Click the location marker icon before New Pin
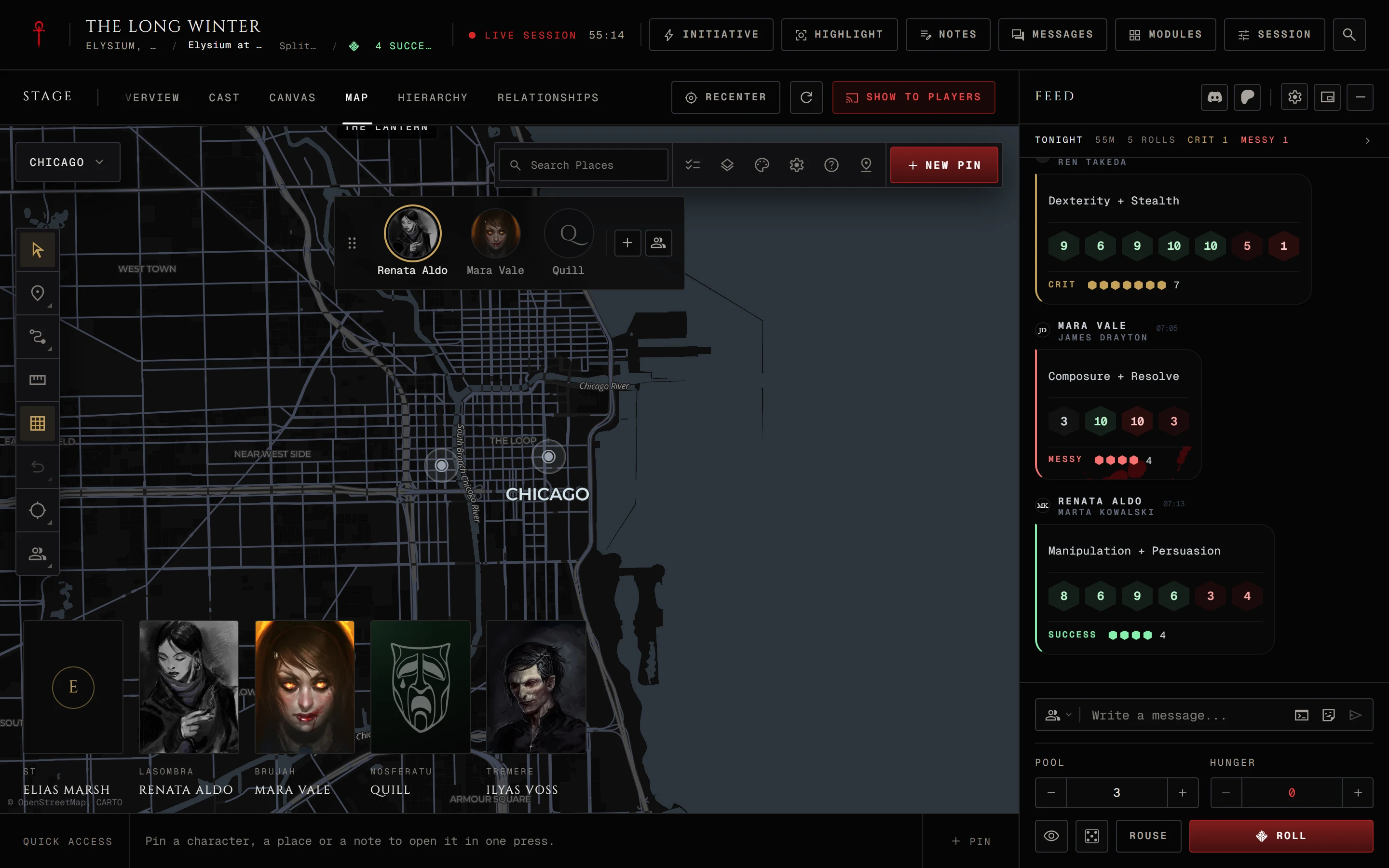 866,165
